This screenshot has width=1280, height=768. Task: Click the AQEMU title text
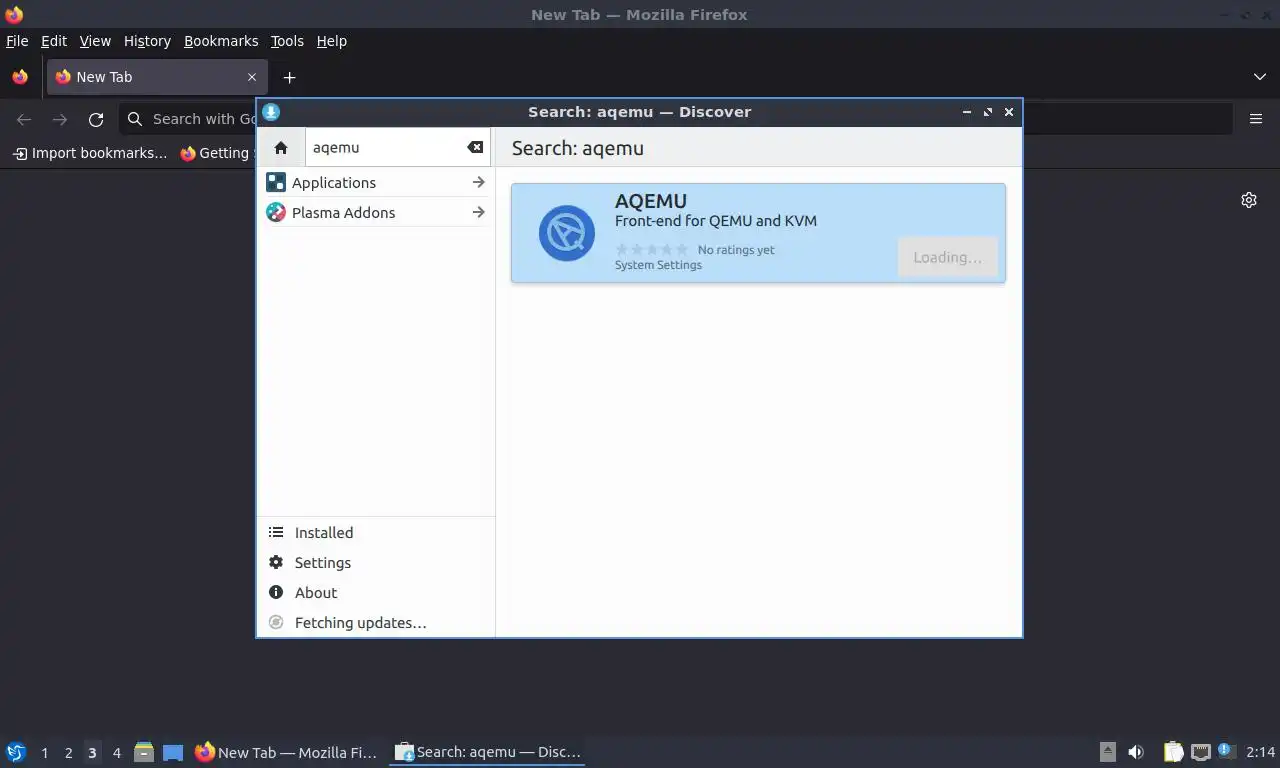pos(651,201)
